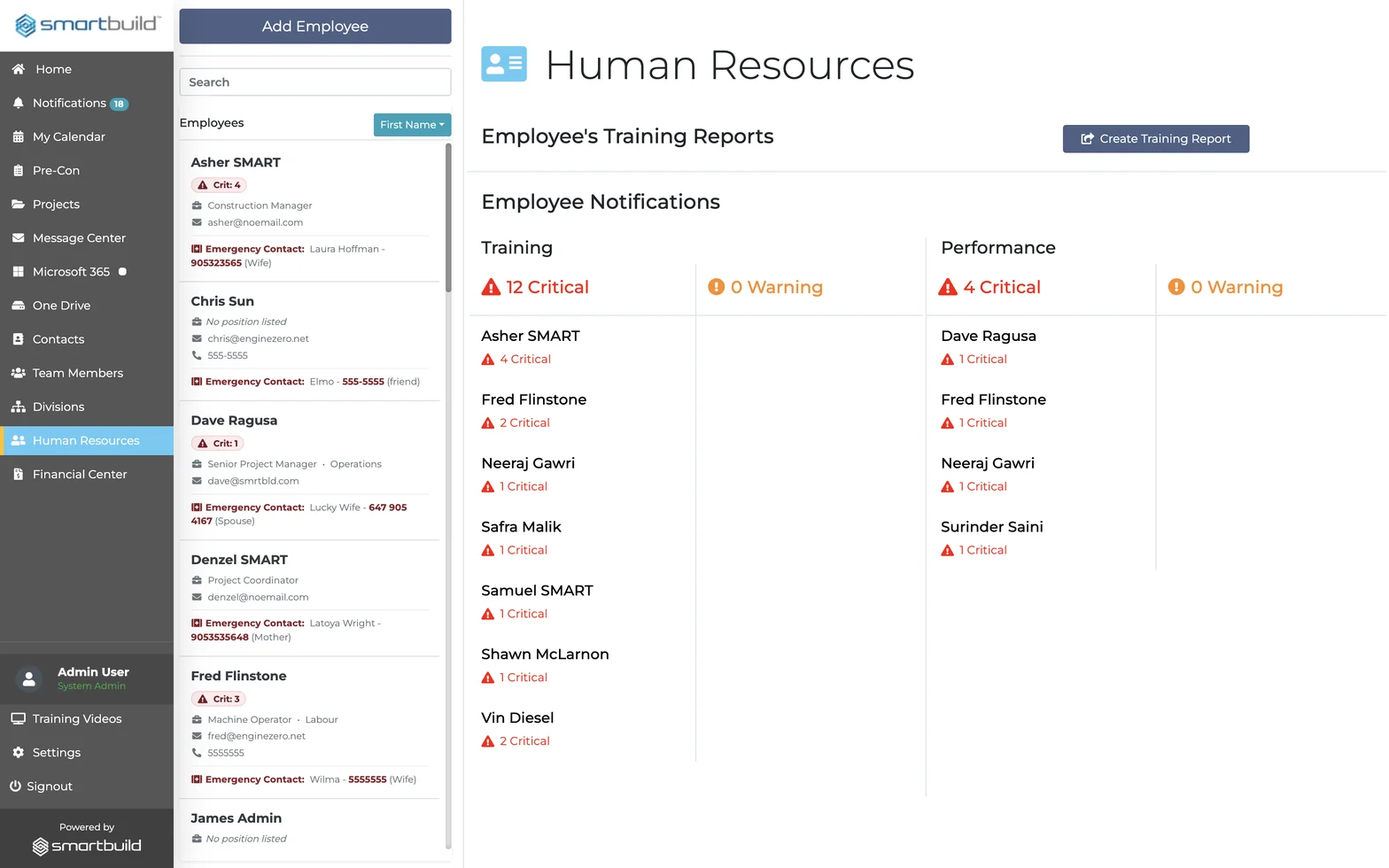Click Safra Malik training notification
Screen dimensions: 1389x868
click(x=521, y=526)
